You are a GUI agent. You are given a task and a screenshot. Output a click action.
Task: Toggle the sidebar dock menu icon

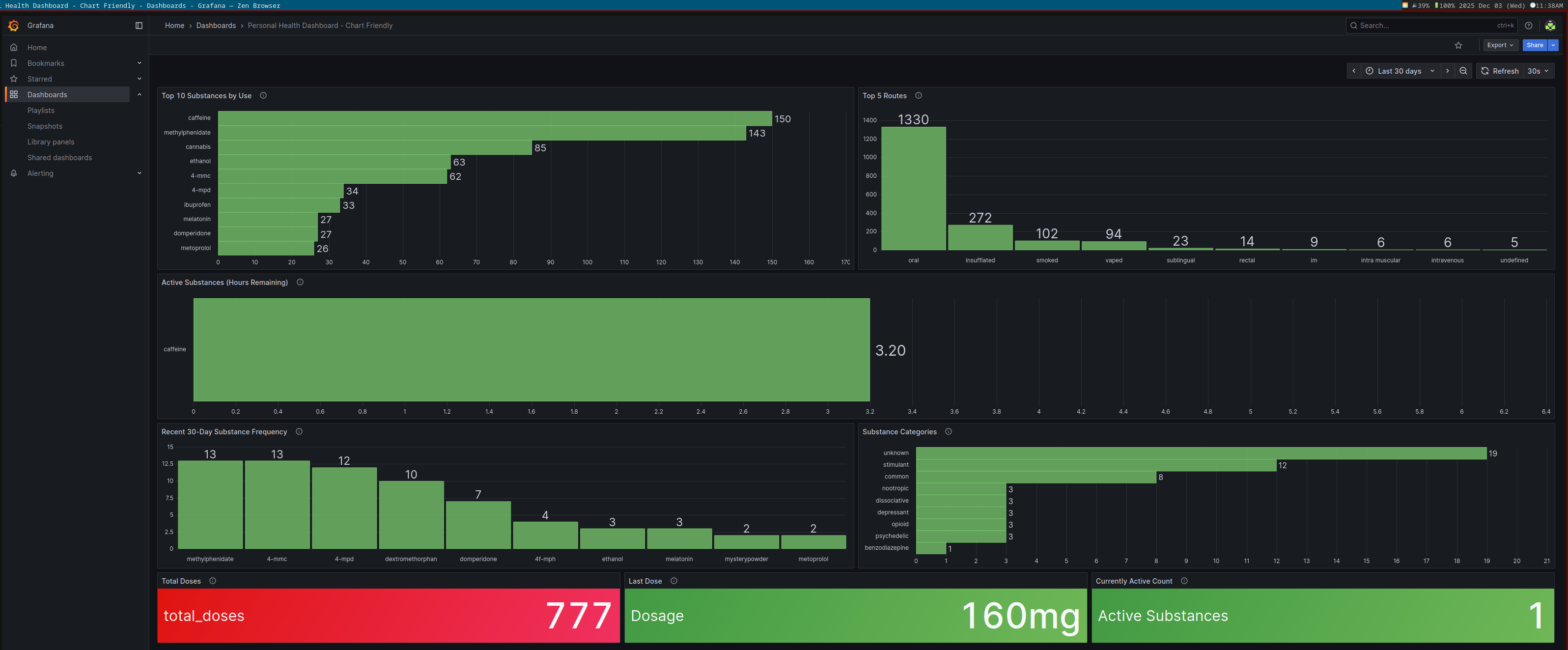(x=139, y=26)
